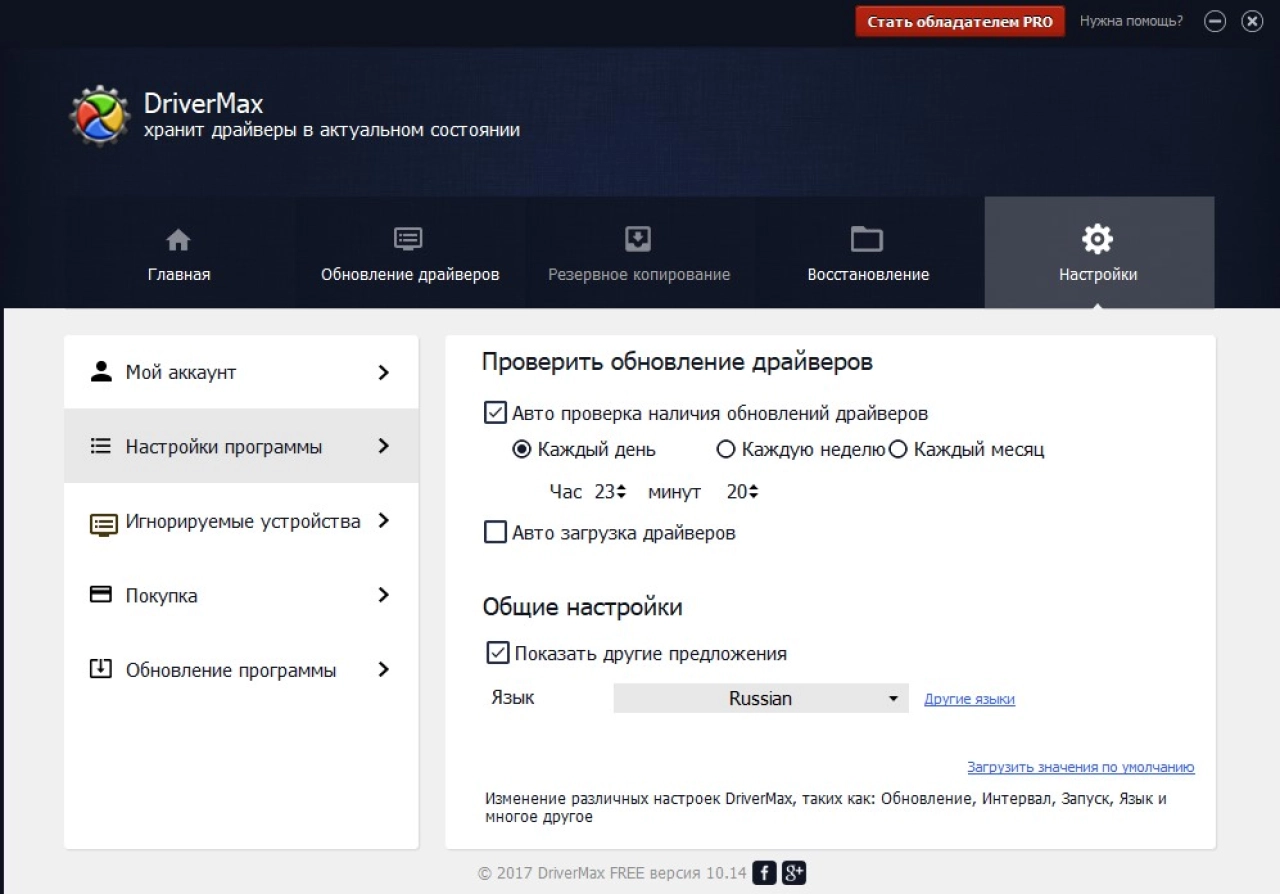Click the chevron for Настройки программы
The height and width of the screenshot is (894, 1280).
[x=383, y=446]
